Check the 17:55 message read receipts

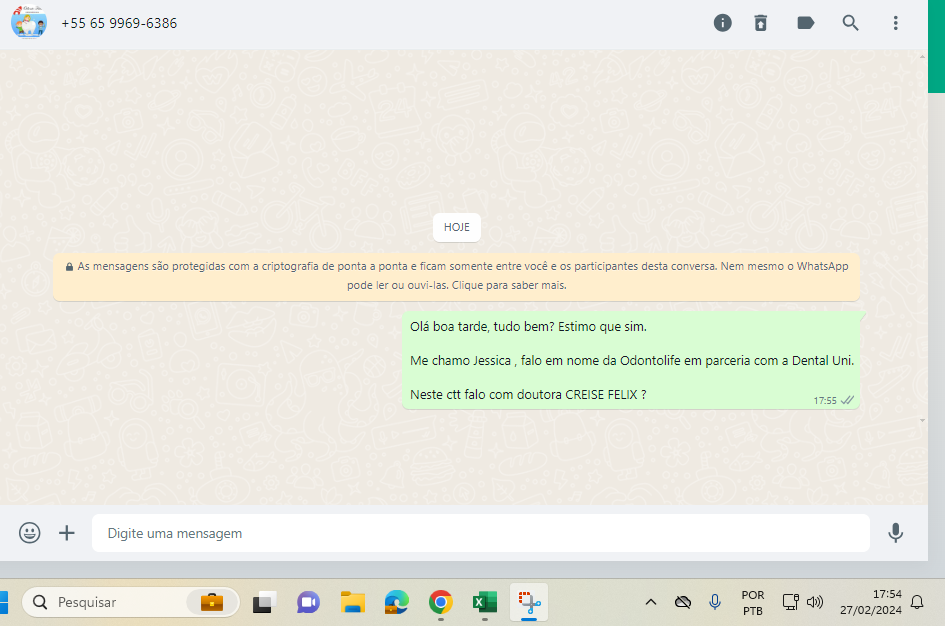coord(847,400)
